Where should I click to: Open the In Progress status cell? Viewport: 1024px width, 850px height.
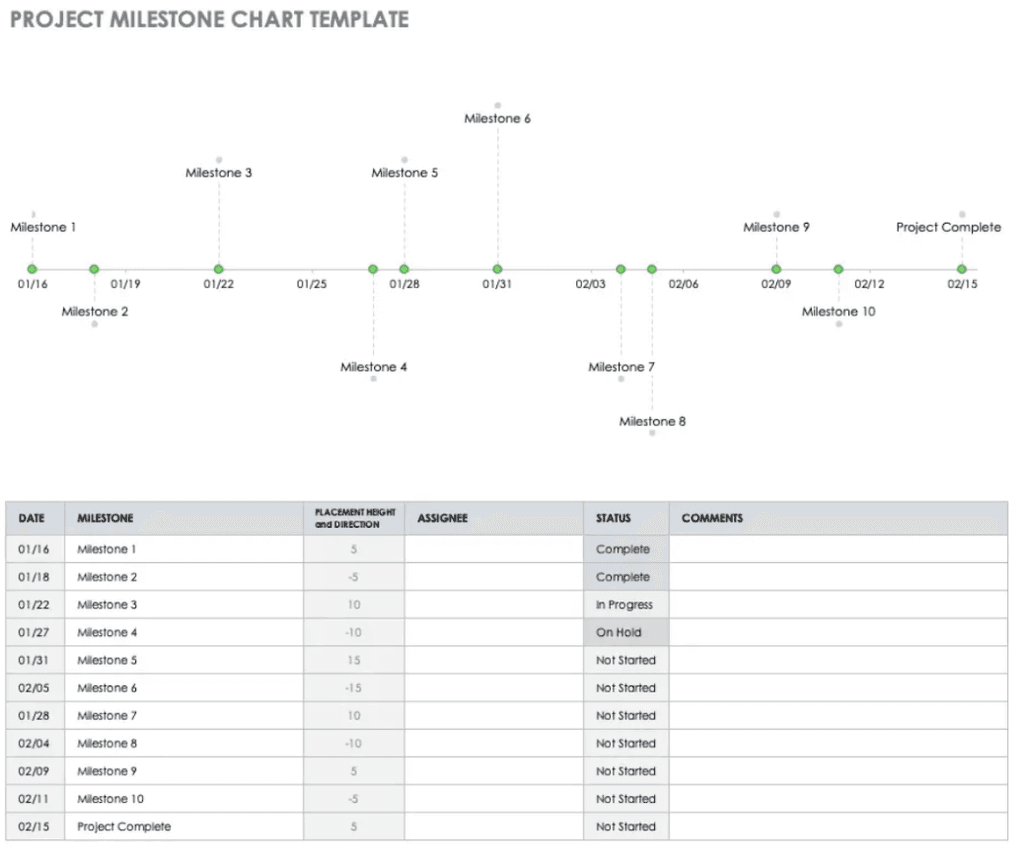(x=626, y=605)
